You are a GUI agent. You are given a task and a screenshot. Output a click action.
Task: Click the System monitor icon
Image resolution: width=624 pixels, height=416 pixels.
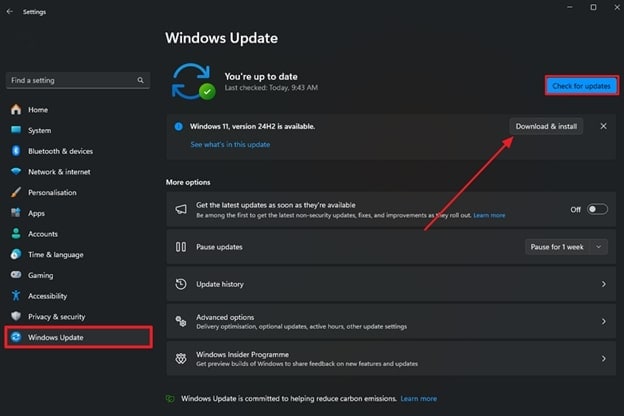(x=16, y=130)
